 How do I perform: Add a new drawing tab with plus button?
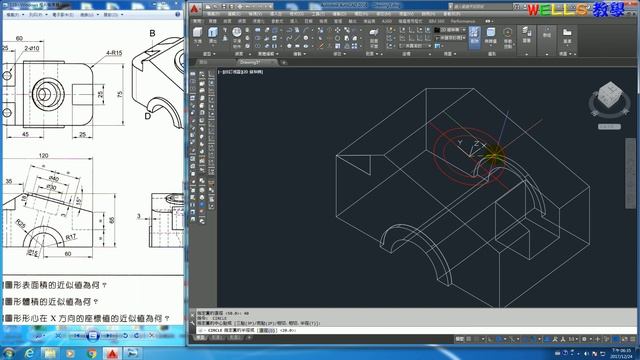(x=284, y=62)
